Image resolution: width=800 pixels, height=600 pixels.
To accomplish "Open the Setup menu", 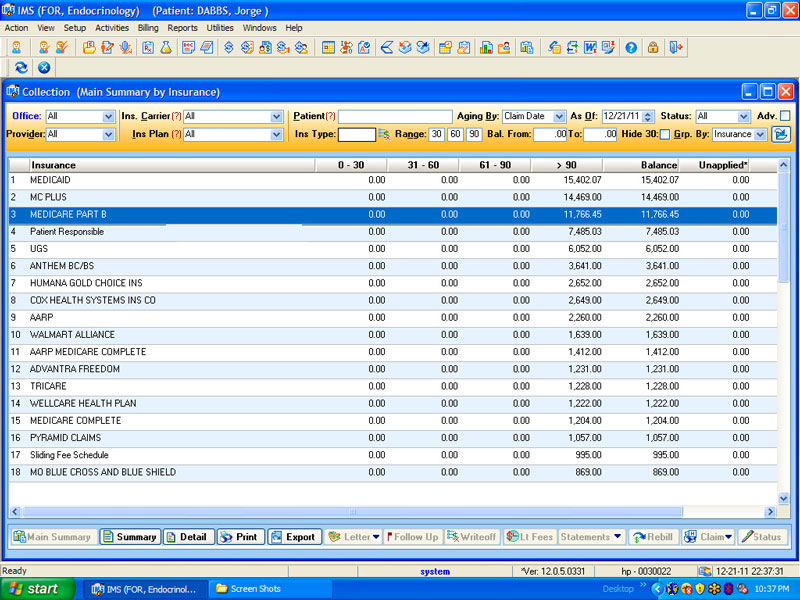I will tap(74, 28).
